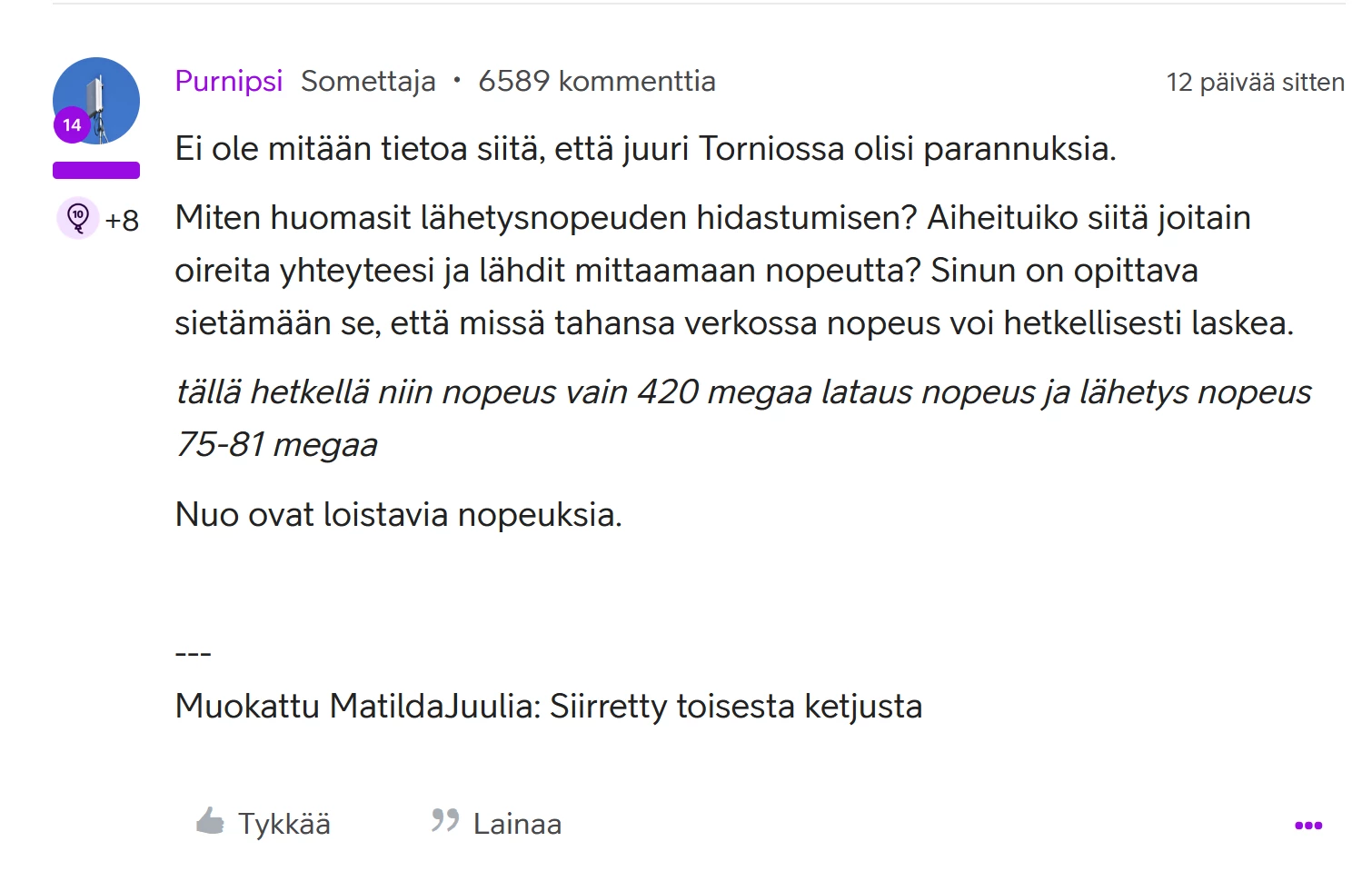Click the "Muokattu MatildaJuulia" edit note
Image resolution: width=1372 pixels, height=891 pixels.
pyautogui.click(x=548, y=706)
